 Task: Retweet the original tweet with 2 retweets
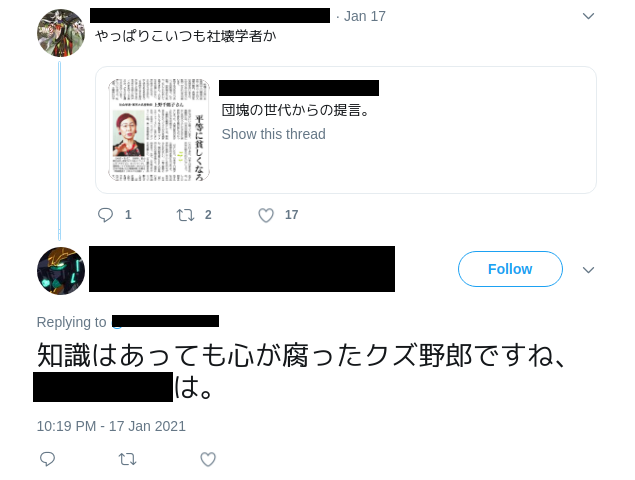coord(185,215)
